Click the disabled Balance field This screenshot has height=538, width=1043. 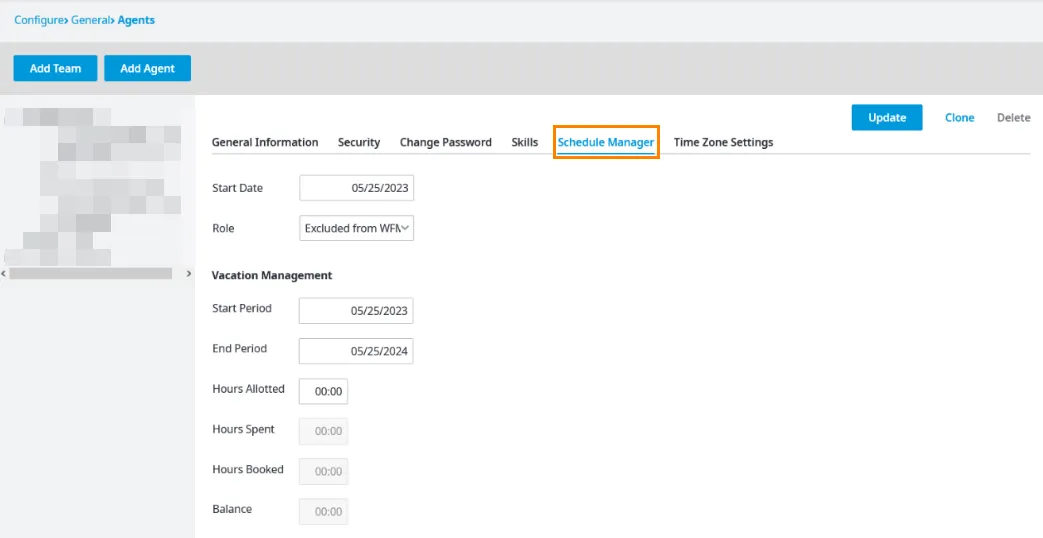[x=323, y=511]
